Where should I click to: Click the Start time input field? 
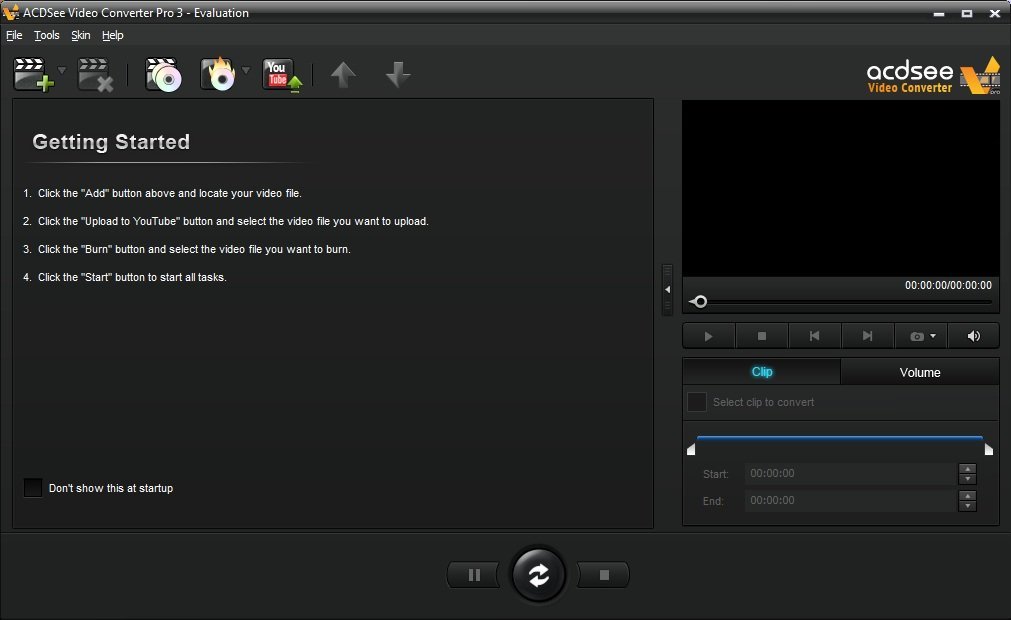coord(851,474)
